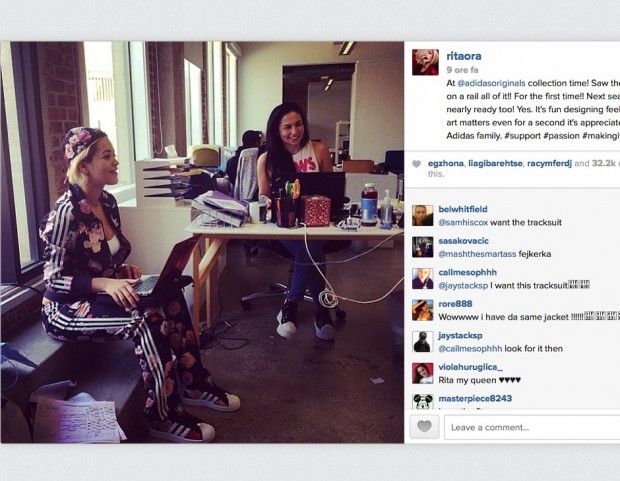Click the small likes heart icon near egzhona

click(x=416, y=164)
